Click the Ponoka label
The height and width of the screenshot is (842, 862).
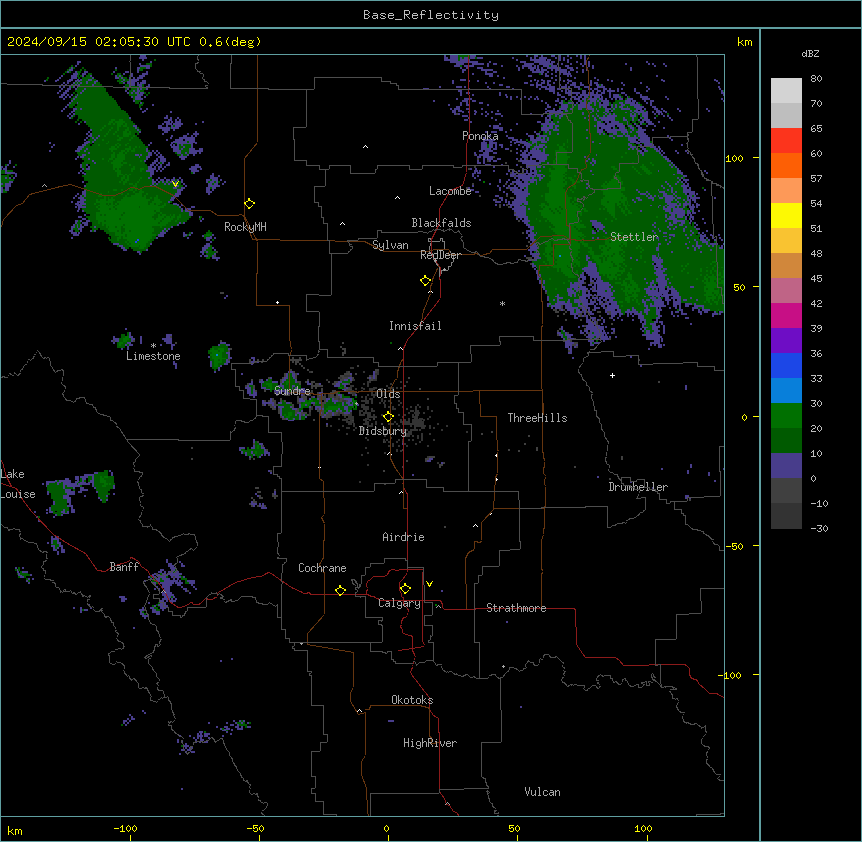pyautogui.click(x=480, y=136)
